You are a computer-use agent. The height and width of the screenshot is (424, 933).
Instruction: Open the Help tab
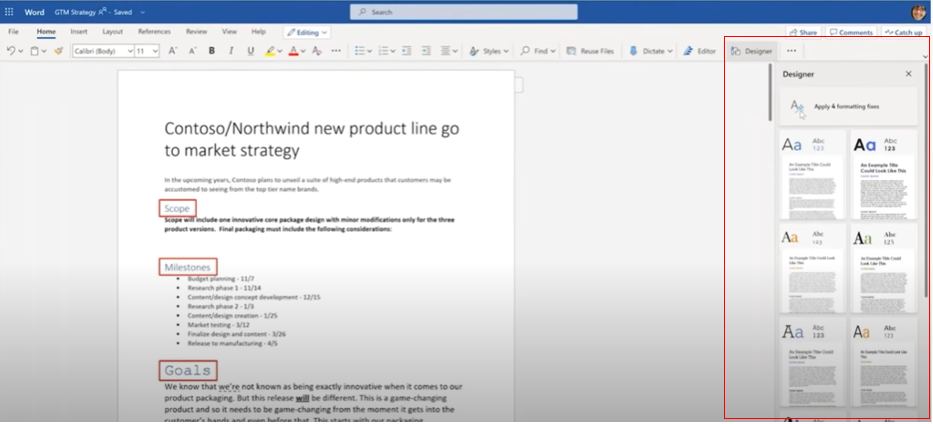click(x=258, y=32)
